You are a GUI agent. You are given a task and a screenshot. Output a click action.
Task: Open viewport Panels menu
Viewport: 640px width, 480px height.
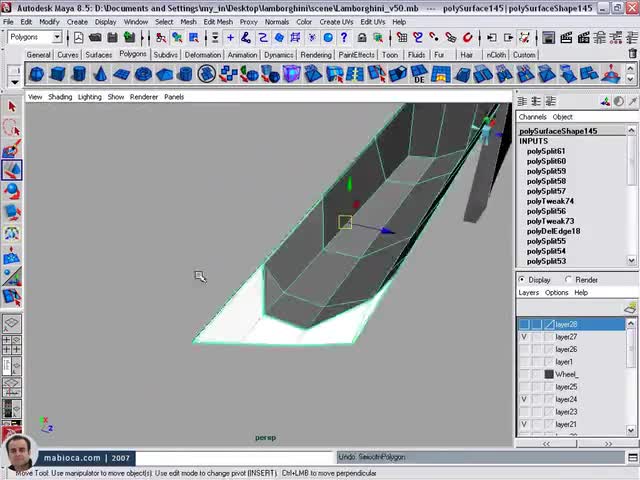(174, 97)
